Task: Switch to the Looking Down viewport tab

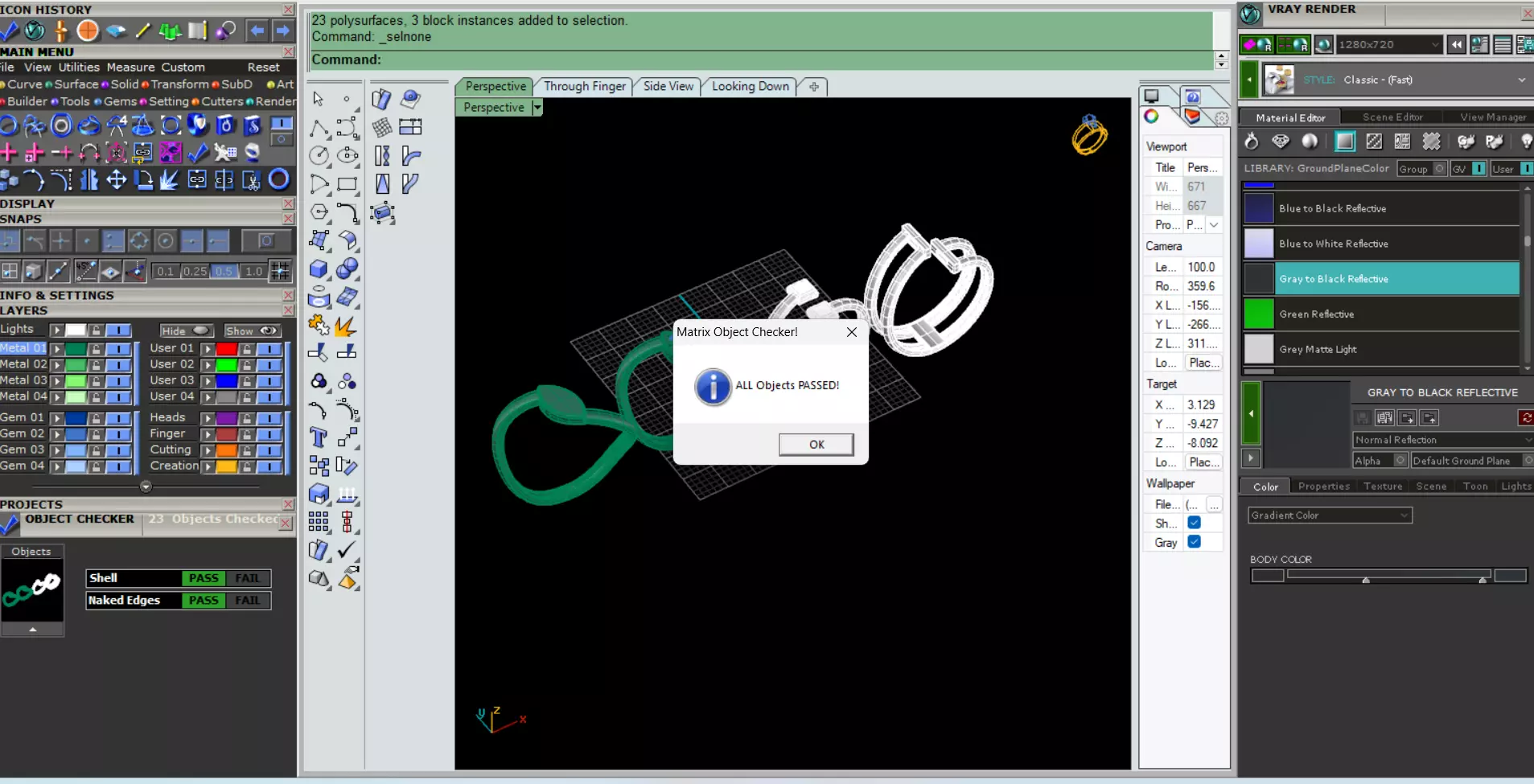Action: click(751, 87)
